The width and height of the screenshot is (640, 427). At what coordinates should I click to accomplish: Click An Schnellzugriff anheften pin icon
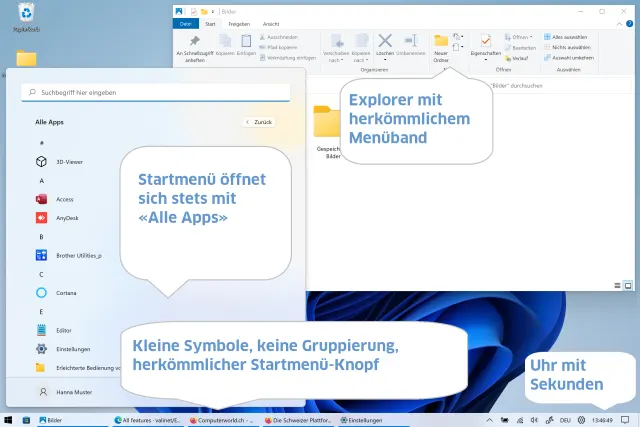click(195, 41)
